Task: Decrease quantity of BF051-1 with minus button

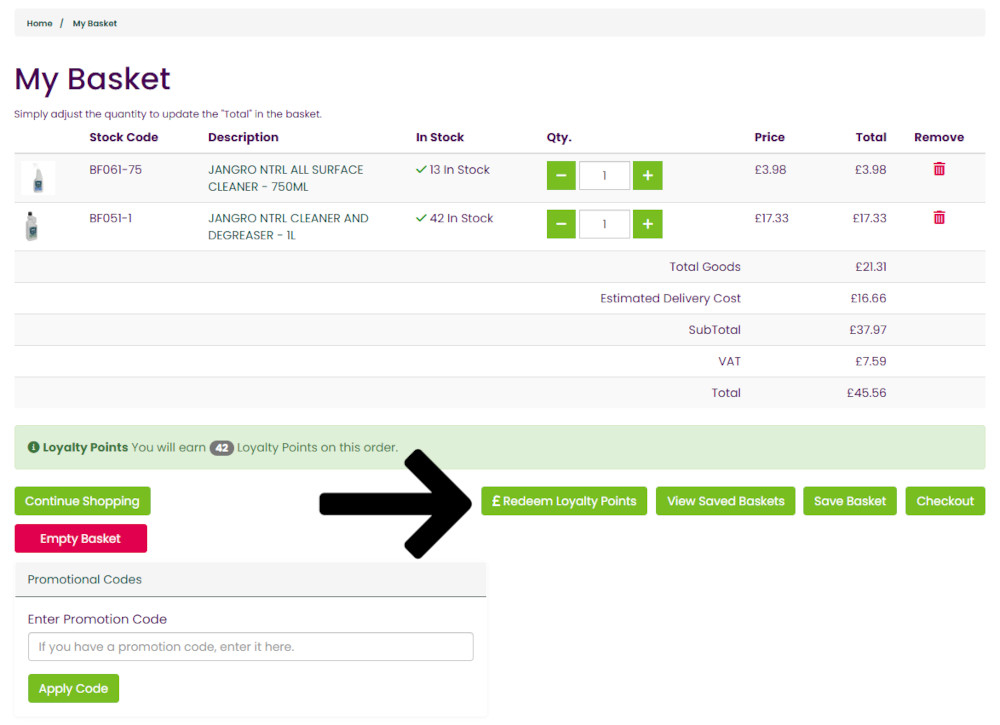Action: (561, 224)
